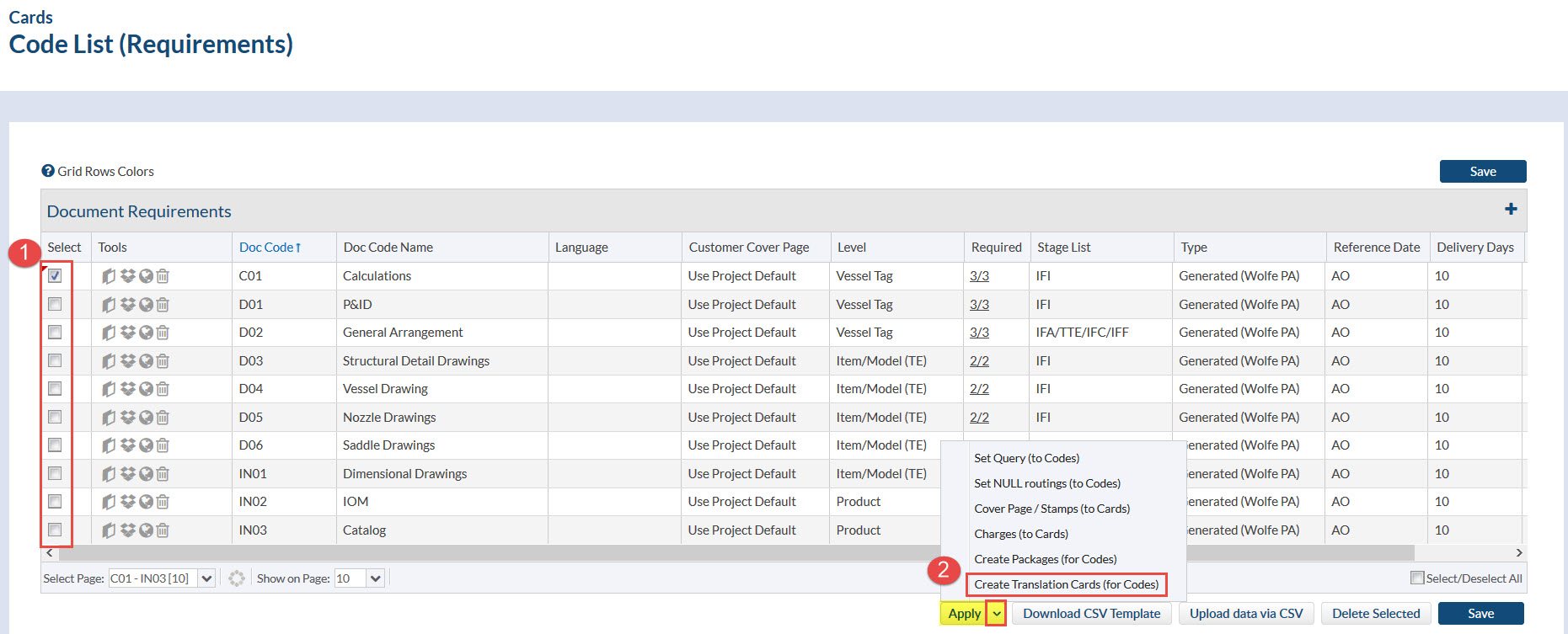Open the Cards breadcrumb link
The height and width of the screenshot is (634, 1568).
(30, 17)
